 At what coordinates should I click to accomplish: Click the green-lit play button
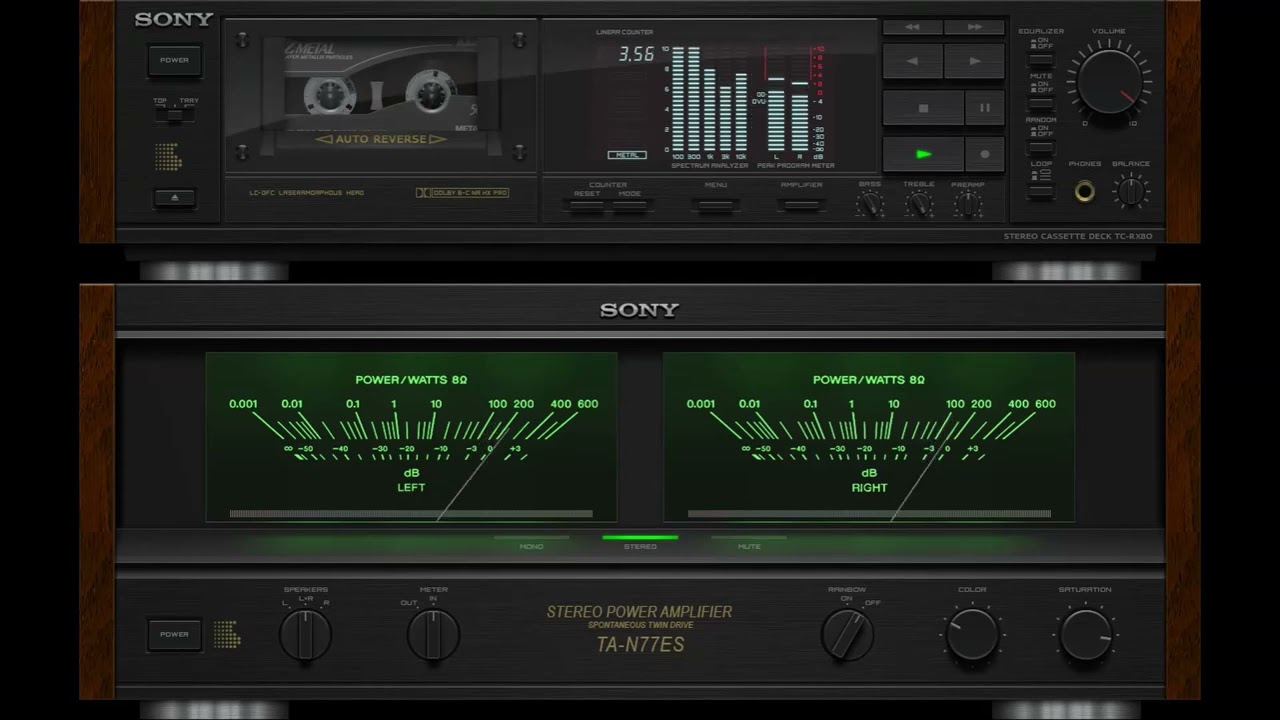(x=923, y=154)
